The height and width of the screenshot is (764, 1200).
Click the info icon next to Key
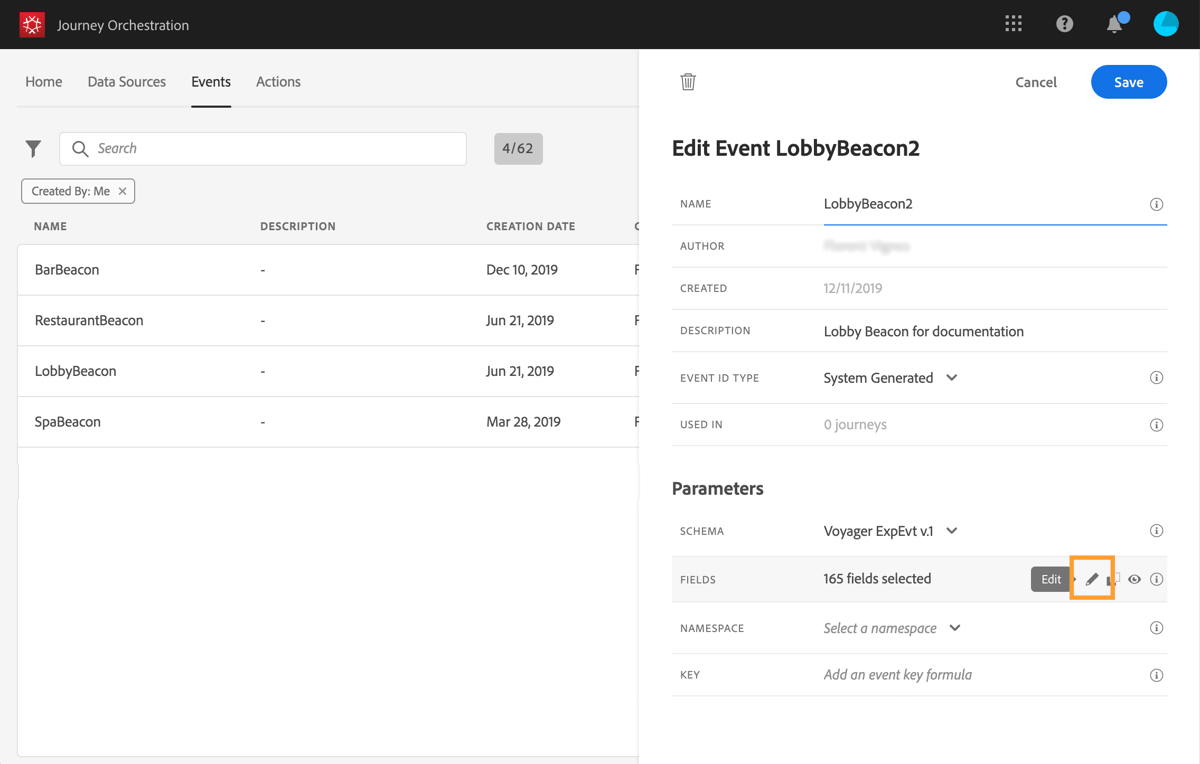tap(1157, 674)
